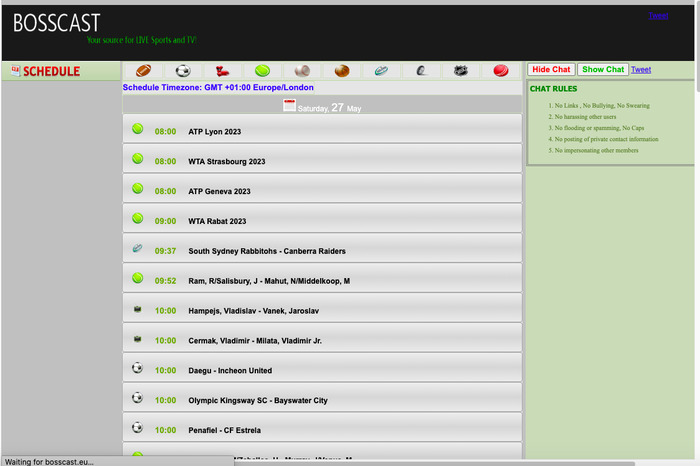This screenshot has width=700, height=466.
Task: Click the Hide Chat button
Action: coord(551,70)
